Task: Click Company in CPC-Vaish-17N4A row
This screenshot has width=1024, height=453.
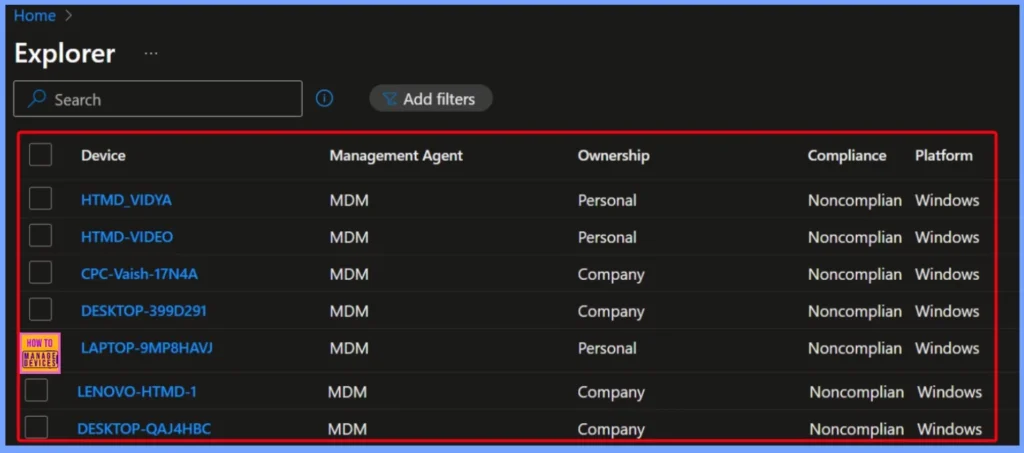Action: pyautogui.click(x=611, y=275)
